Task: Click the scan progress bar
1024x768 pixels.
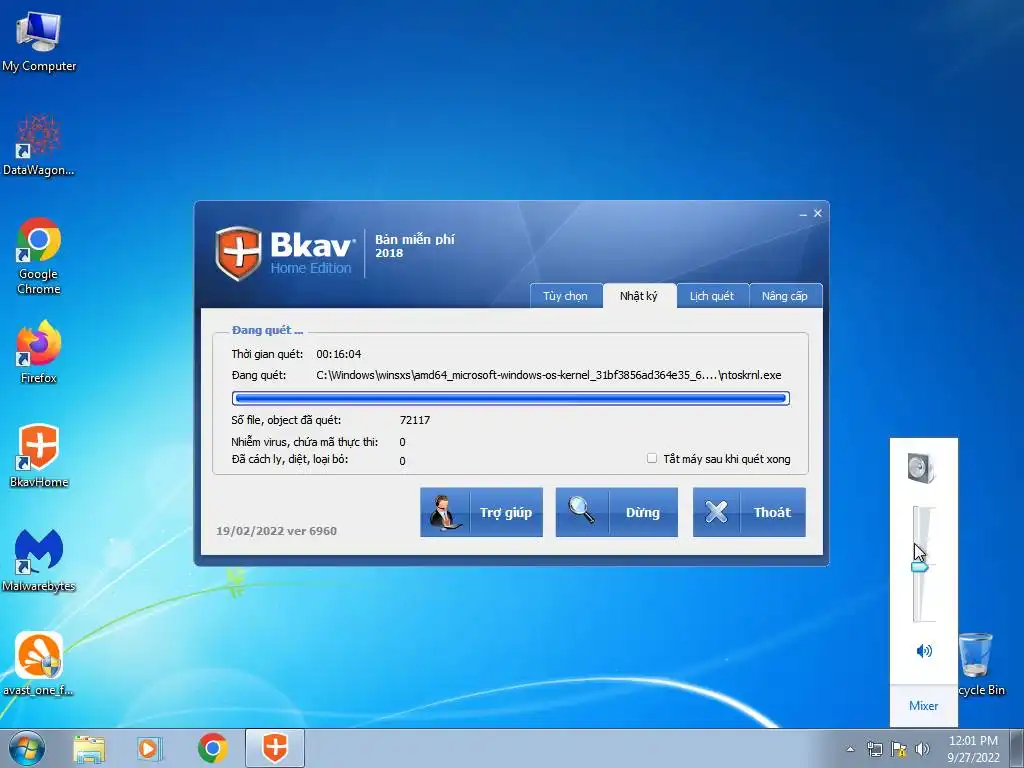Action: (x=511, y=398)
